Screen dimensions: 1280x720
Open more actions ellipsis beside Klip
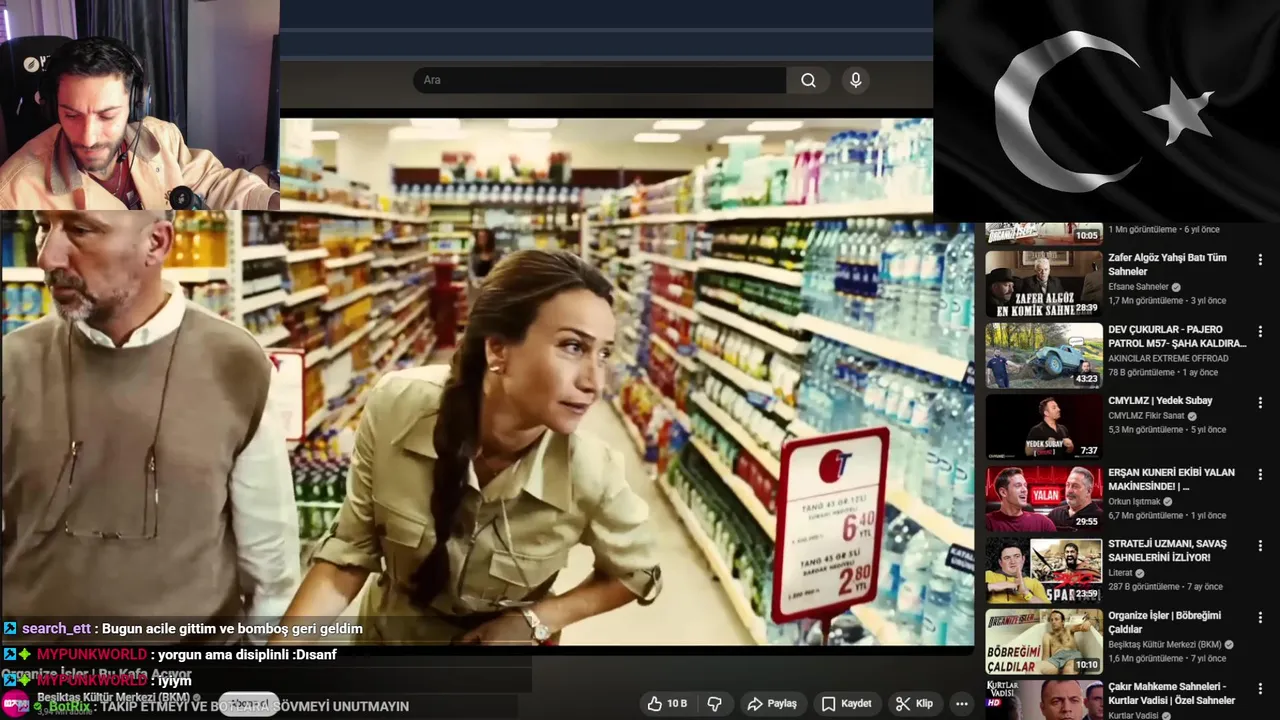[x=961, y=704]
